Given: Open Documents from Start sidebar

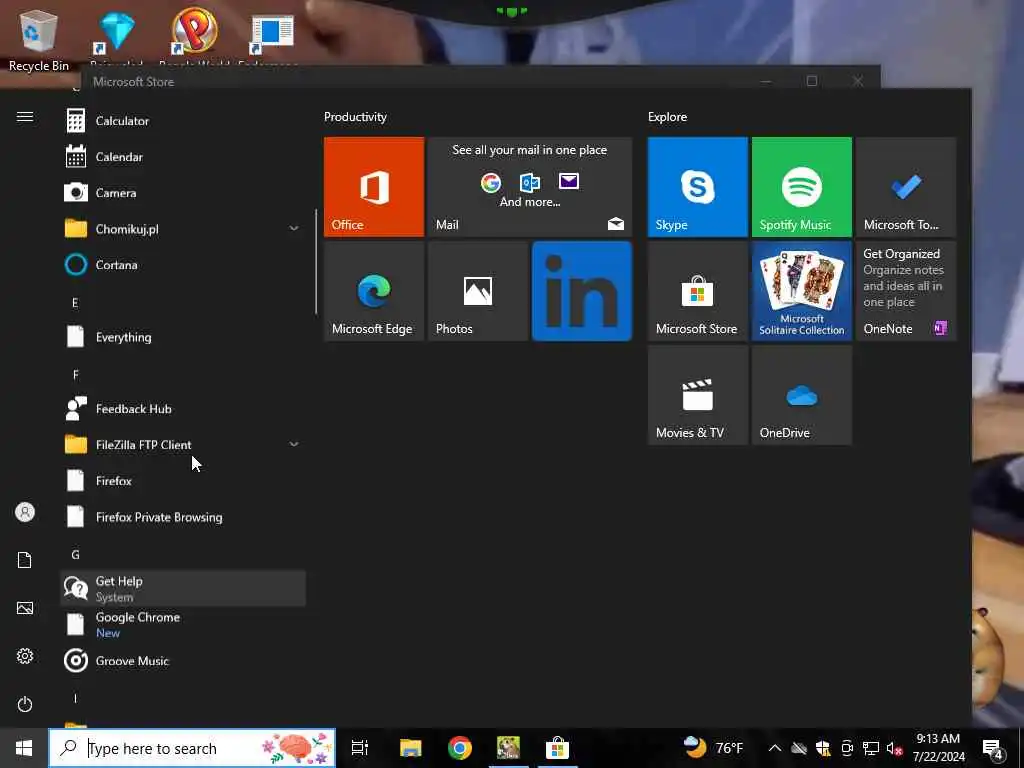Looking at the screenshot, I should coord(25,560).
